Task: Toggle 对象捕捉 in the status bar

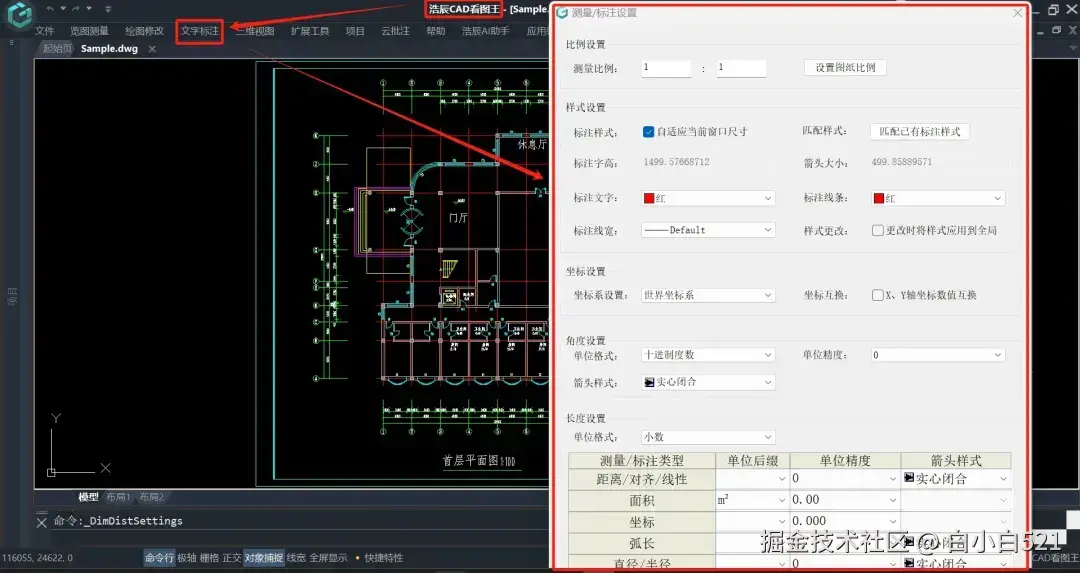Action: coord(264,558)
